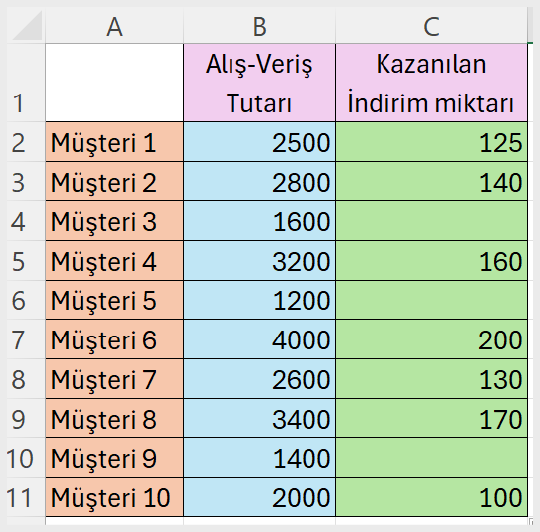Select column C header
Image resolution: width=540 pixels, height=532 pixels.
point(431,26)
